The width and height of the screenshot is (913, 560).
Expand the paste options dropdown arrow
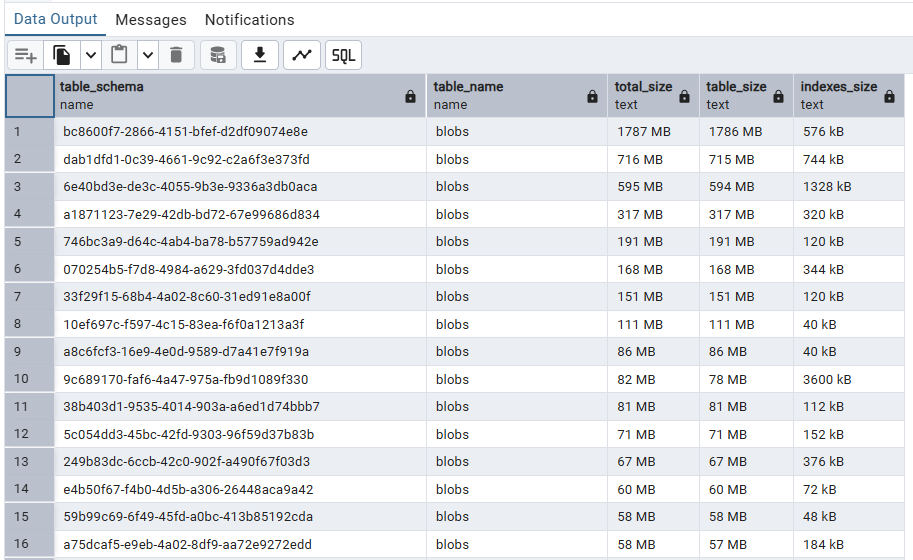pos(148,55)
